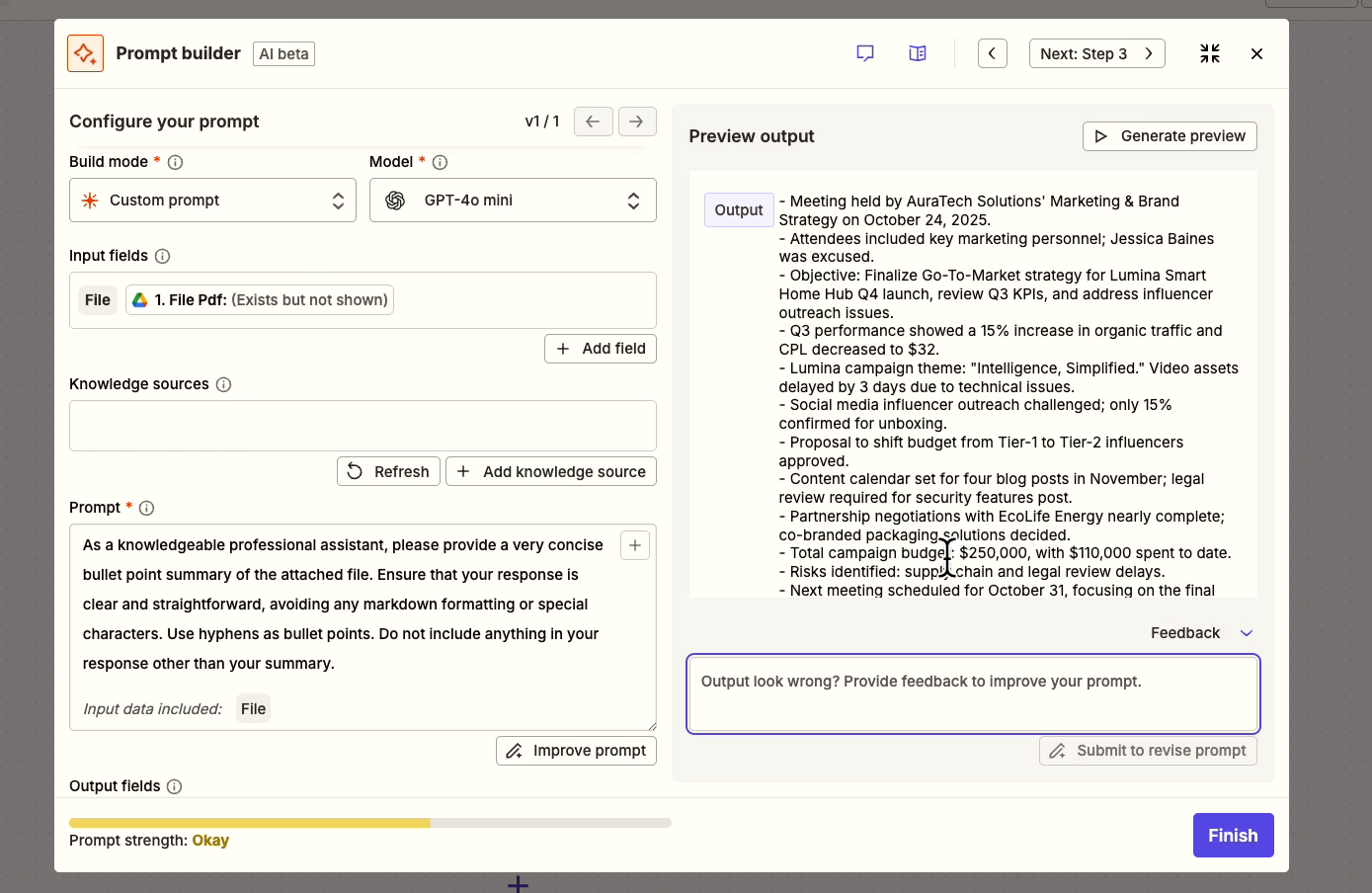Show info for Input fields
Image resolution: width=1372 pixels, height=893 pixels.
(x=163, y=256)
